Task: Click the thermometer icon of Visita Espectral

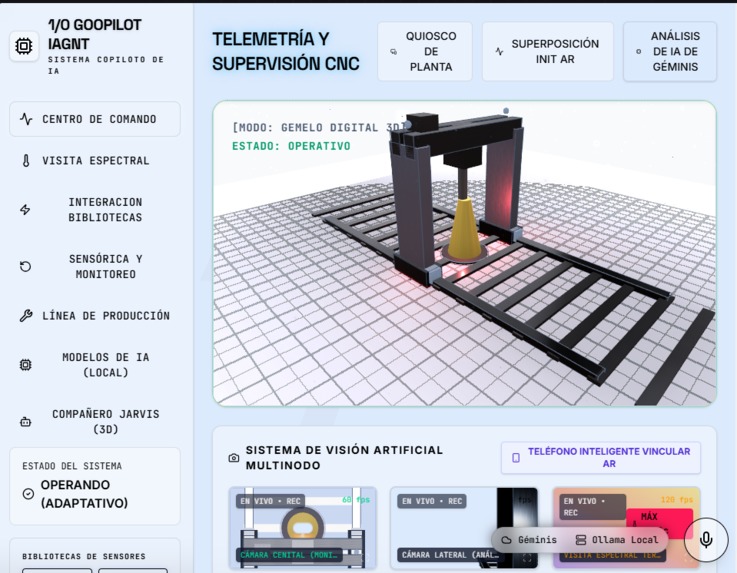Action: (26, 161)
